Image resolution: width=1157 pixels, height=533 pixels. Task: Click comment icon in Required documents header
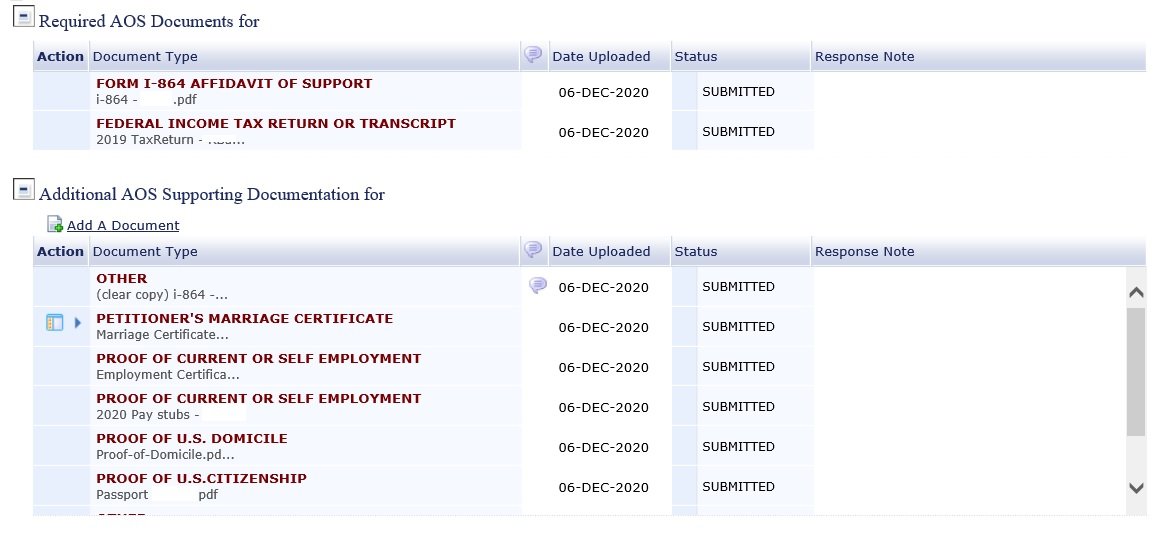[533, 55]
